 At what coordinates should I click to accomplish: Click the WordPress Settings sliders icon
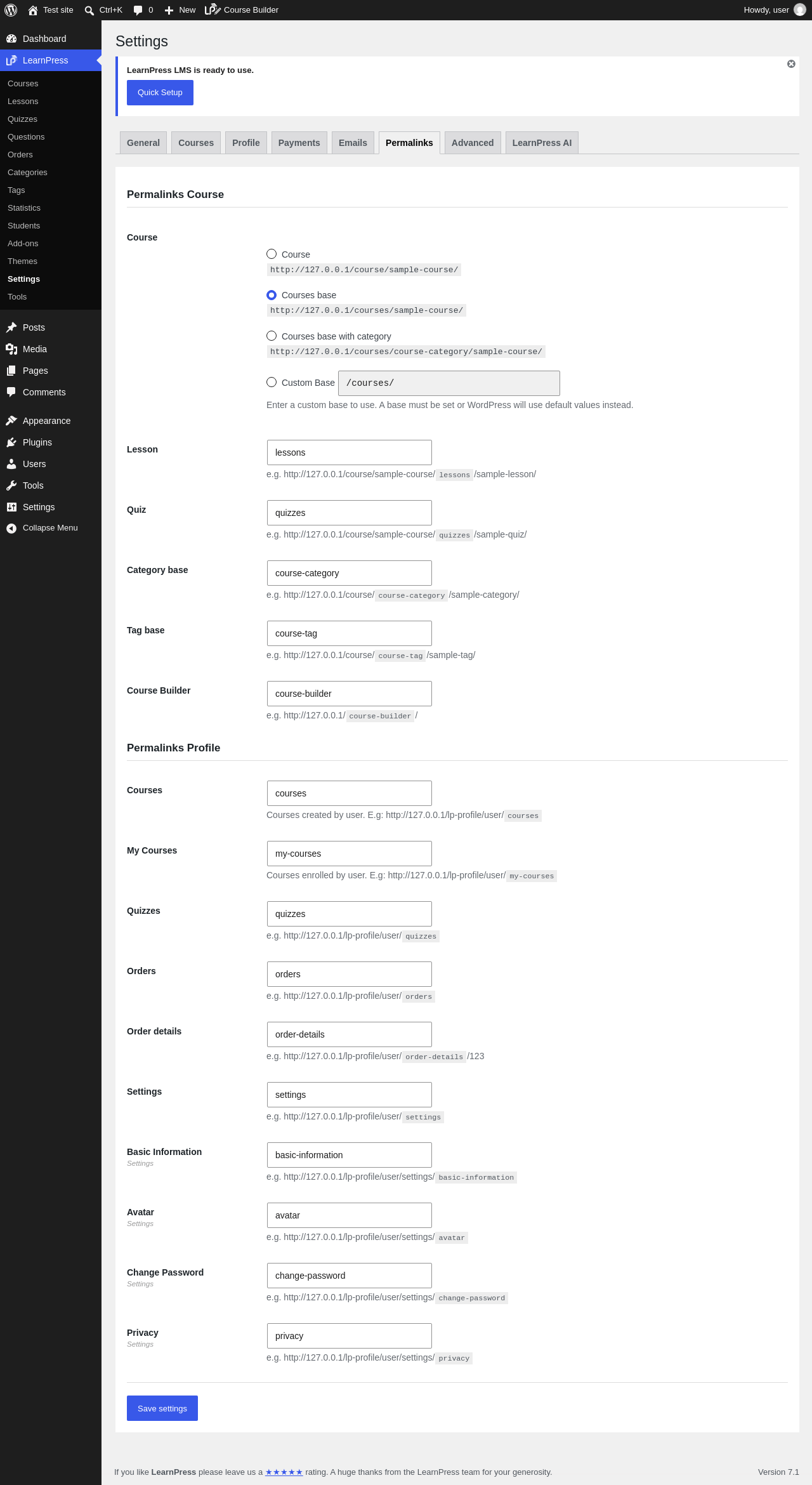pyautogui.click(x=11, y=507)
